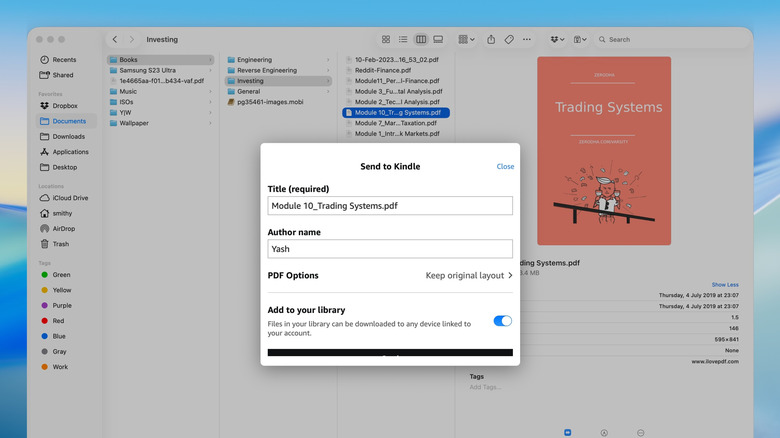This screenshot has height=438, width=780.
Task: Open Trash in the sidebar
Action: [60, 244]
